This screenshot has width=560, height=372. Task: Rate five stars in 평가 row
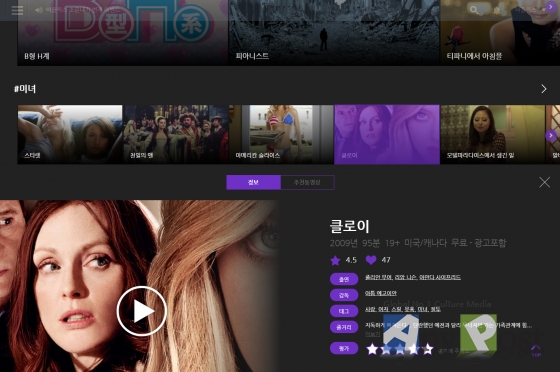[428, 349]
